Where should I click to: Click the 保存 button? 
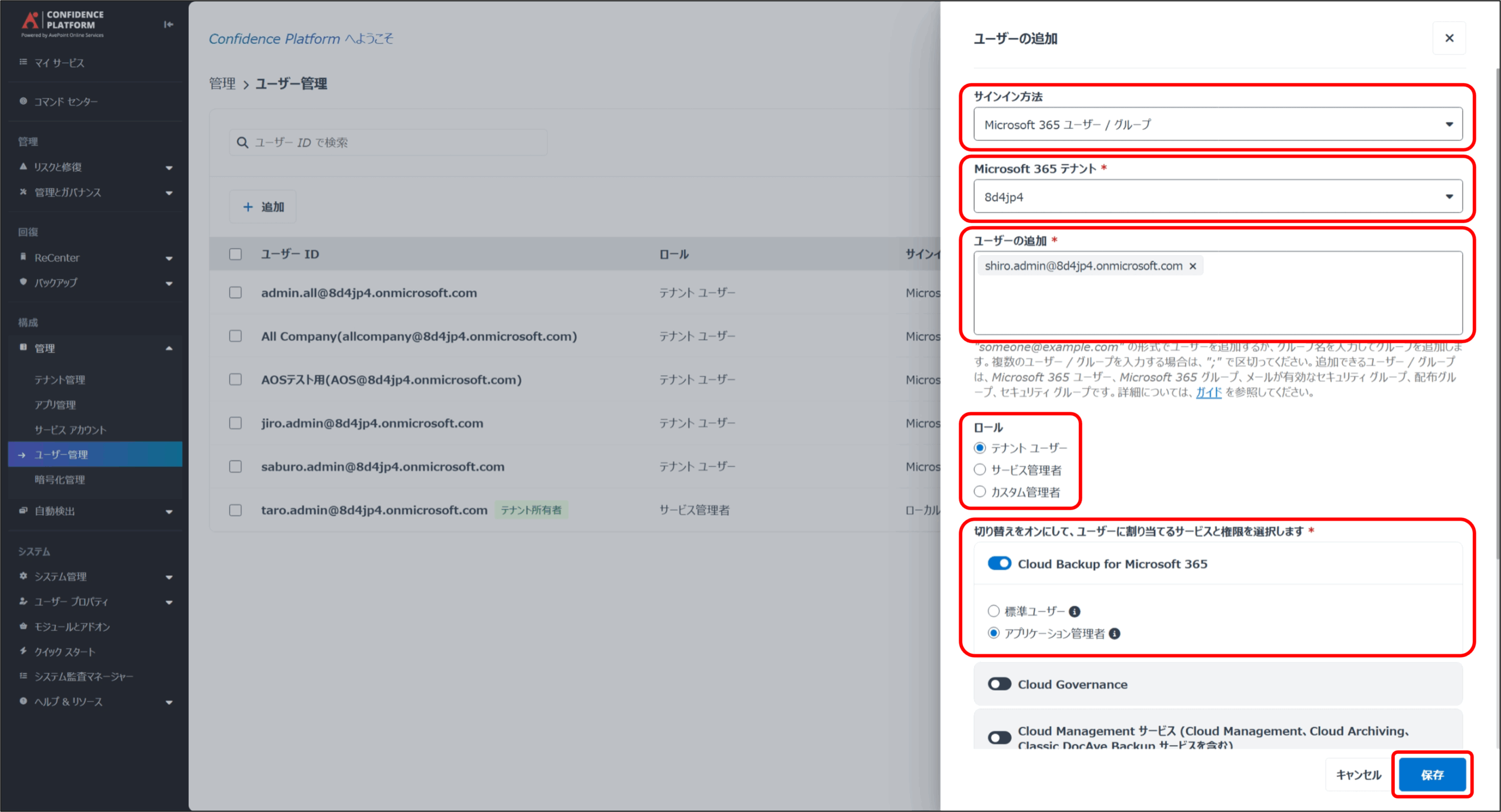[1431, 774]
